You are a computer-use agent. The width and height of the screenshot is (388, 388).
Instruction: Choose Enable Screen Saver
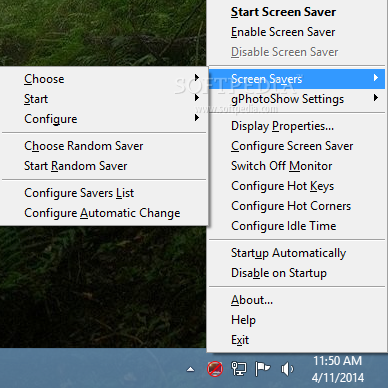(x=297, y=32)
